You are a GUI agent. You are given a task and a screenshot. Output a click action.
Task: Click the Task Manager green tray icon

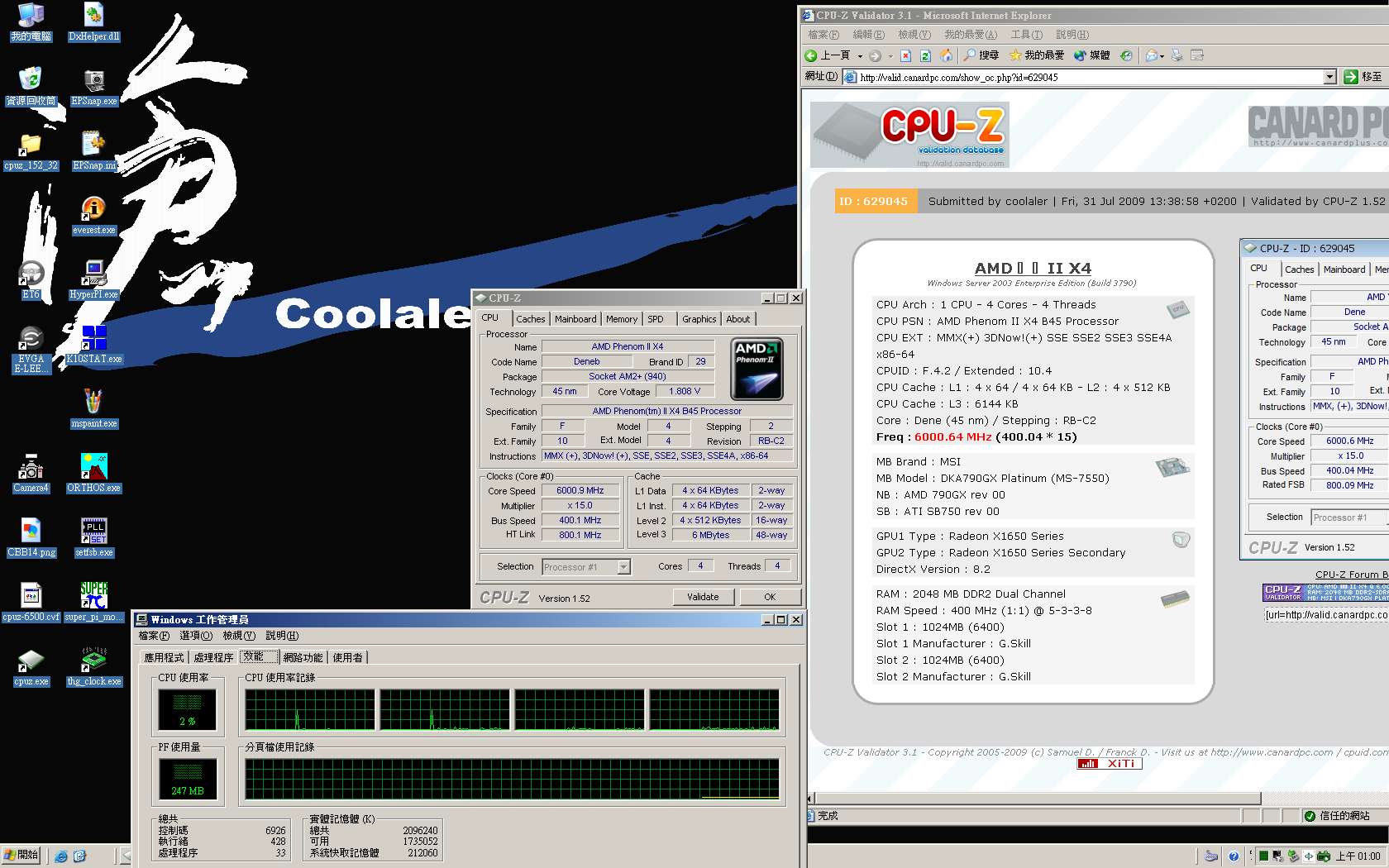pyautogui.click(x=1264, y=856)
